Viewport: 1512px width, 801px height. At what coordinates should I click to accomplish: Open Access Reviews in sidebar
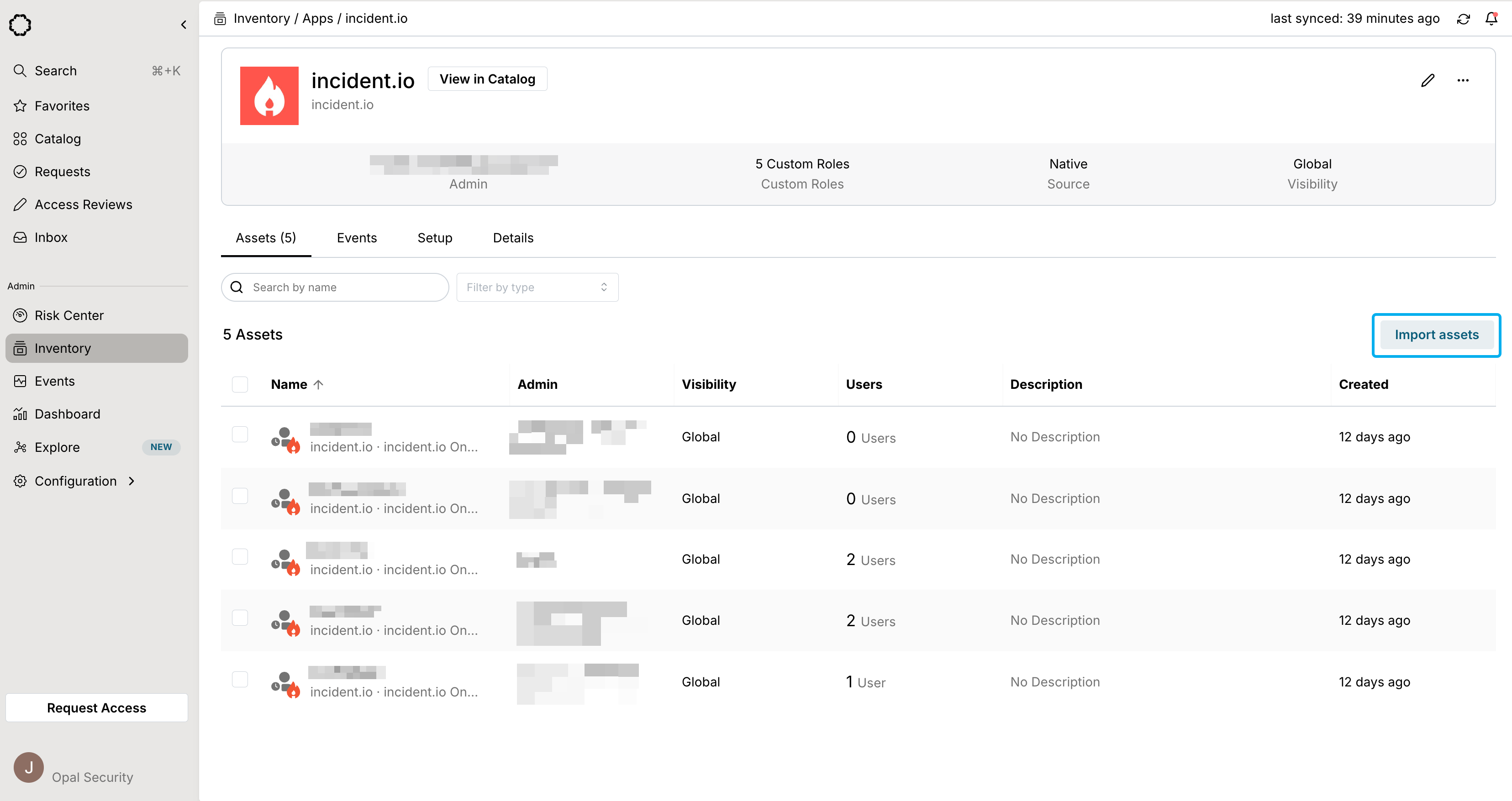(x=83, y=204)
